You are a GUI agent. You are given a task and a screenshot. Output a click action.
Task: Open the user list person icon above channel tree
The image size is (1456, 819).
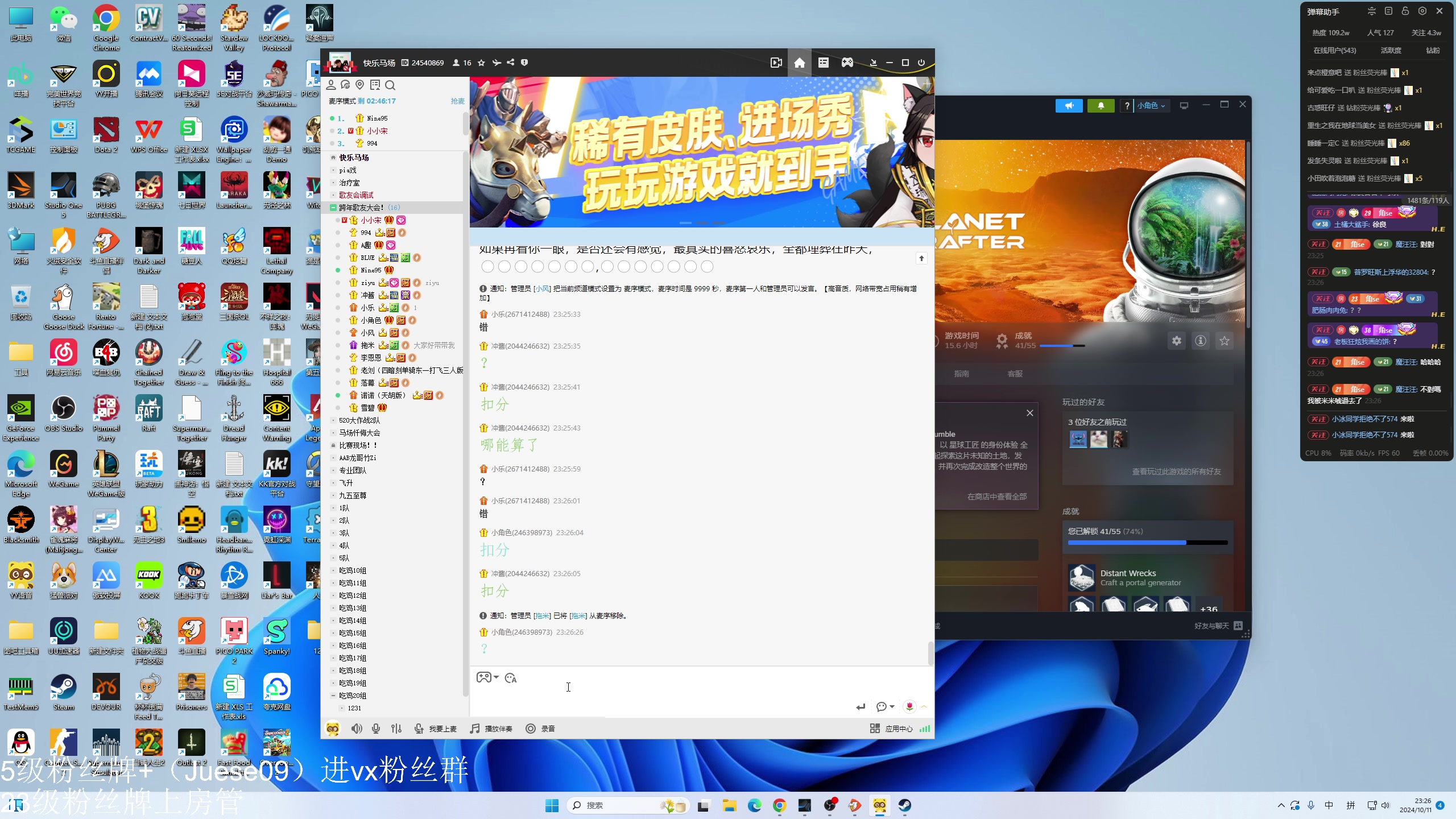pos(331,85)
